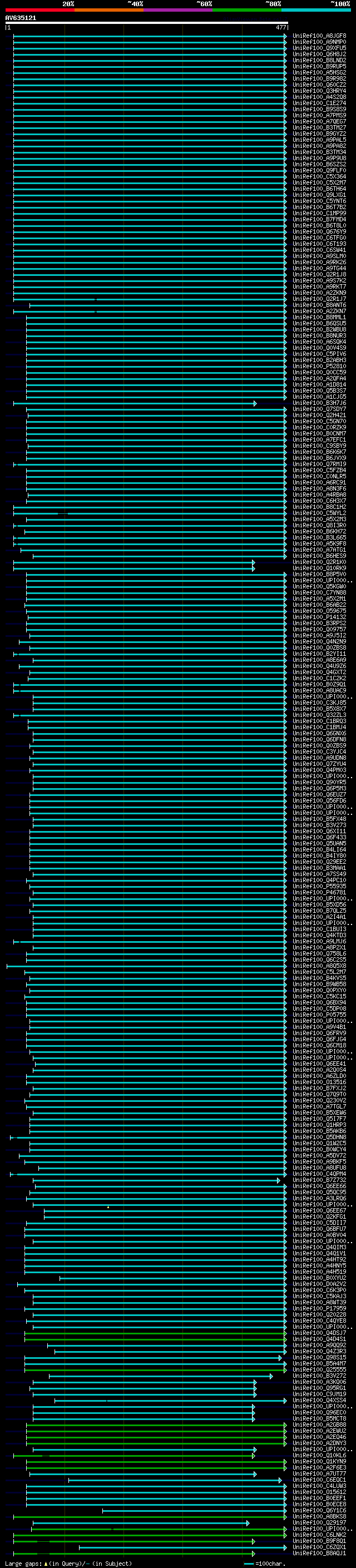Viewport: 356px width, 1568px height.
Task: Click the orange ~40% identity legend segment
Action: (x=109, y=10)
